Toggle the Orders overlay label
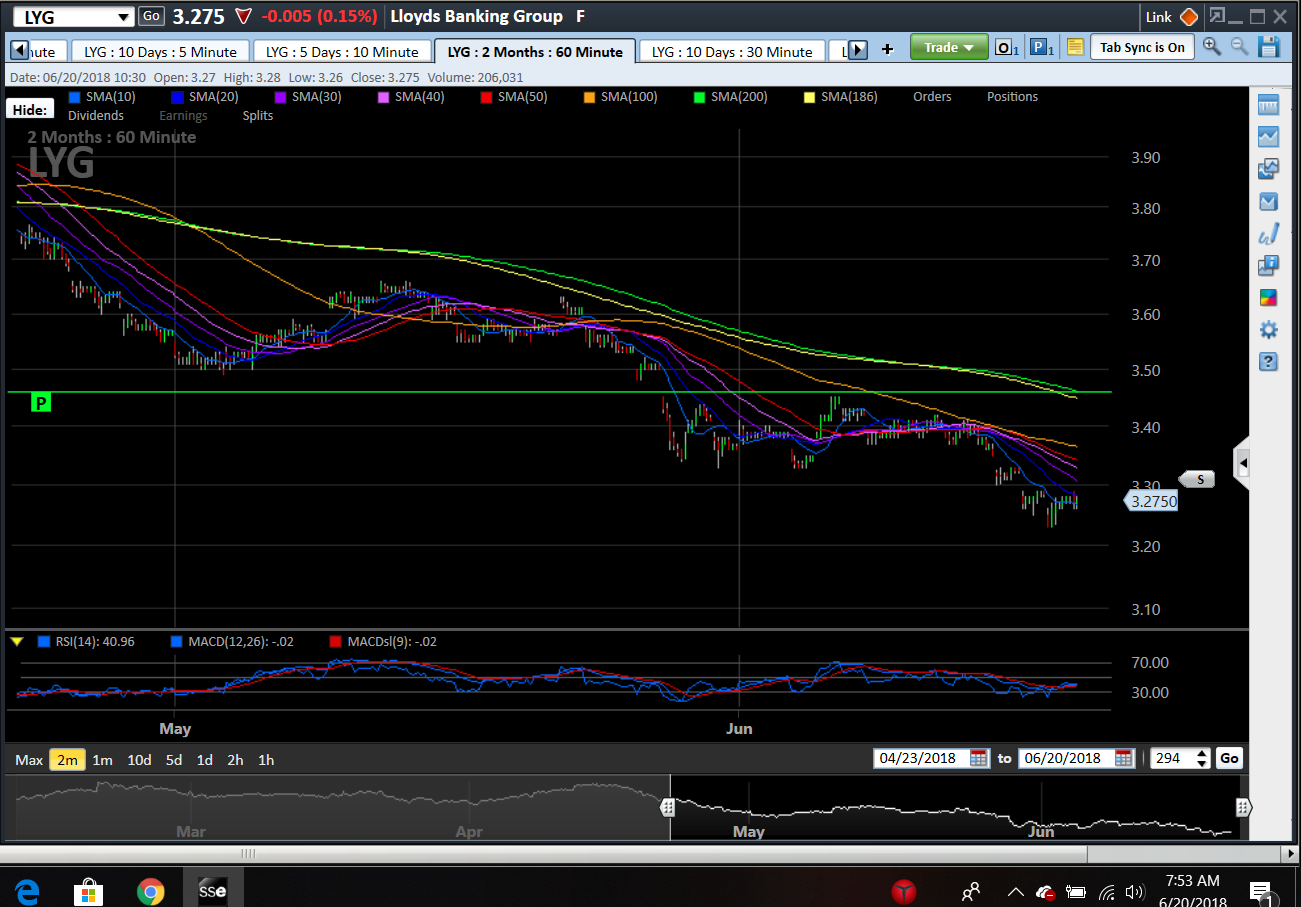The width and height of the screenshot is (1301, 907). (932, 97)
